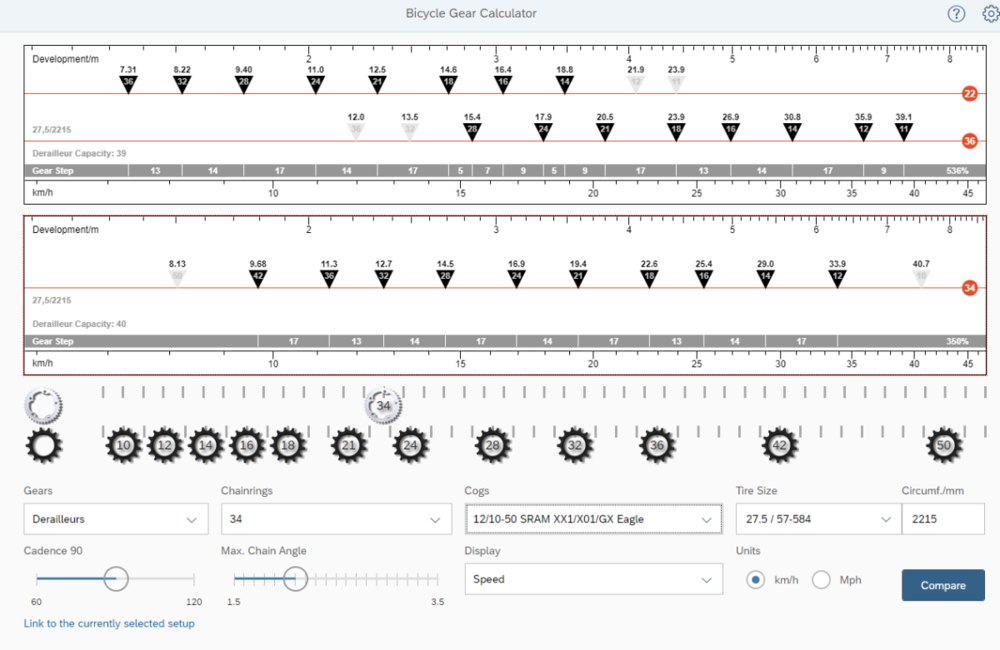Select the 34-tooth chainring icon
Viewport: 1000px width, 650px height.
click(384, 406)
